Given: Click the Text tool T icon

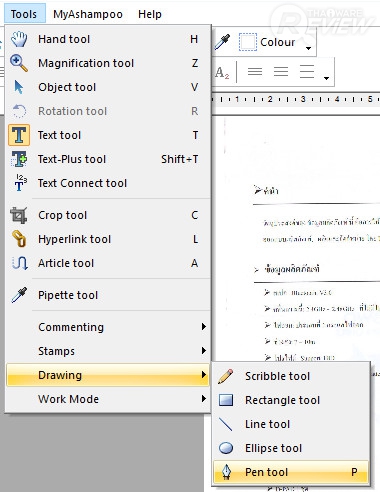Looking at the screenshot, I should pos(19,135).
